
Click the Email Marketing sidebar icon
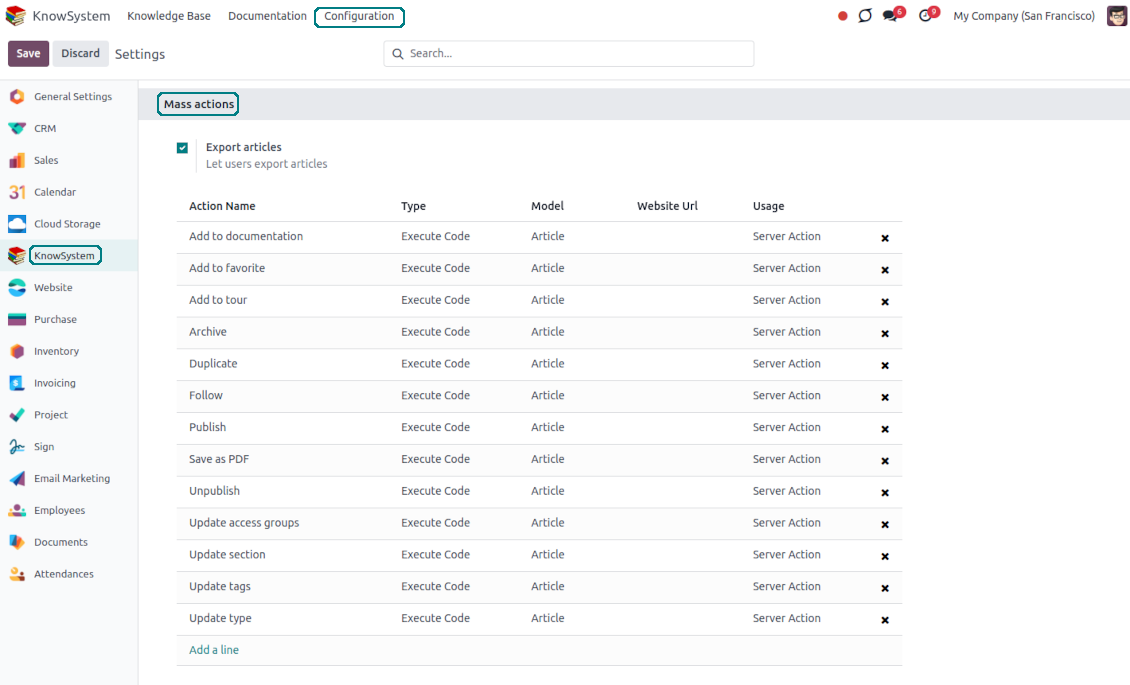17,479
